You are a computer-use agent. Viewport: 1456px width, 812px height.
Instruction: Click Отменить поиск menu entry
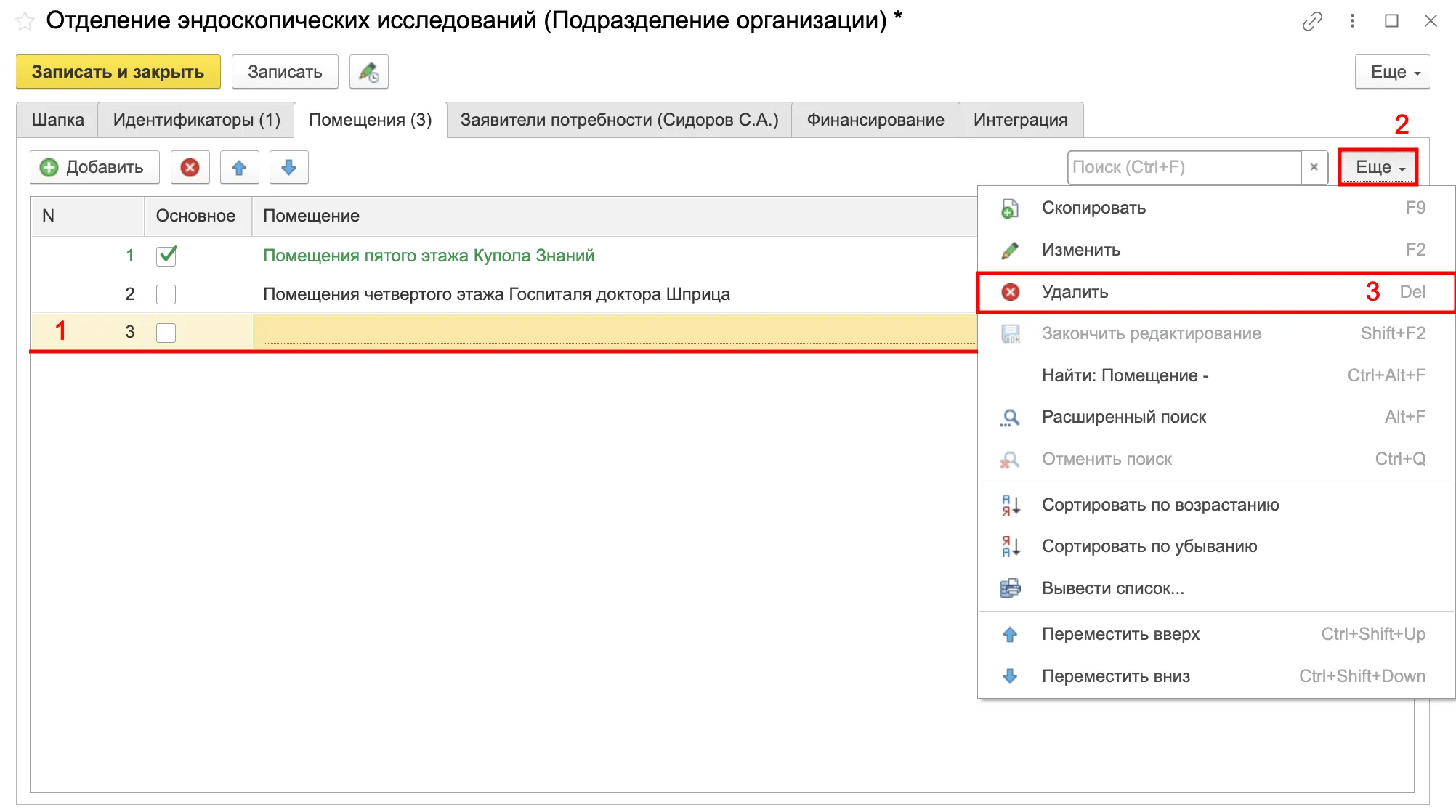click(x=1216, y=459)
